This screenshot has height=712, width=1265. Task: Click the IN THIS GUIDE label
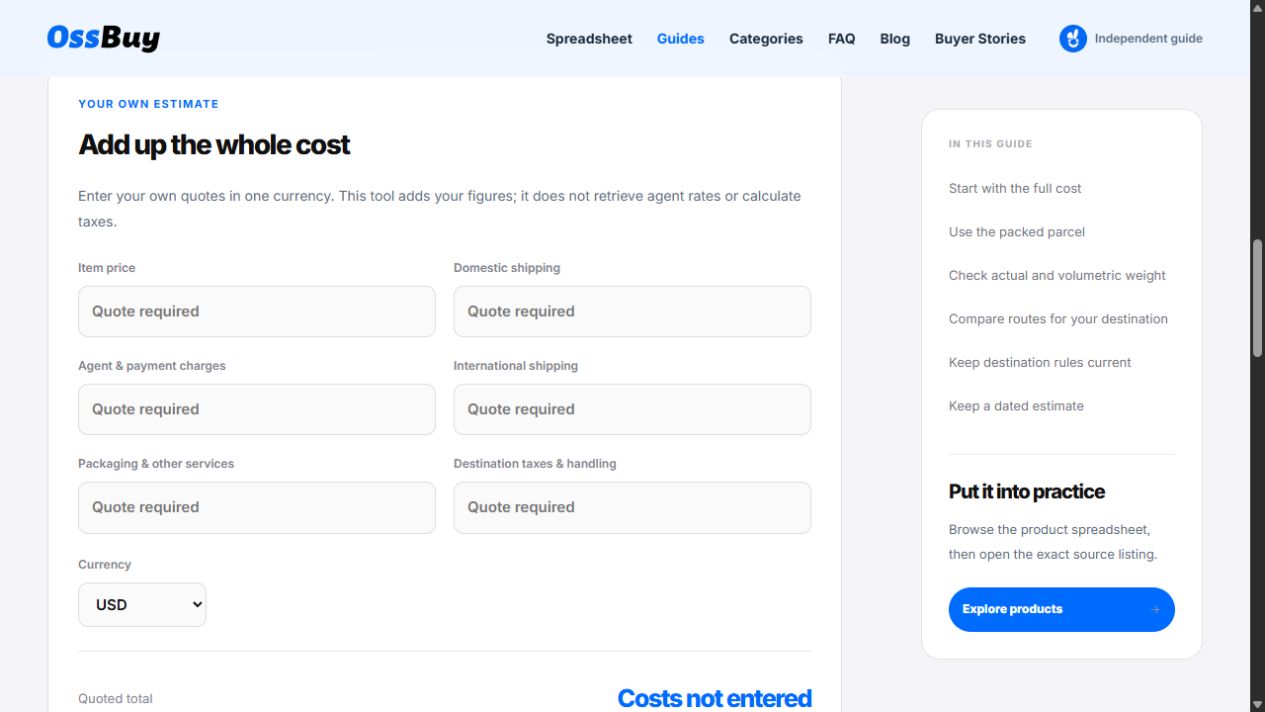point(990,144)
